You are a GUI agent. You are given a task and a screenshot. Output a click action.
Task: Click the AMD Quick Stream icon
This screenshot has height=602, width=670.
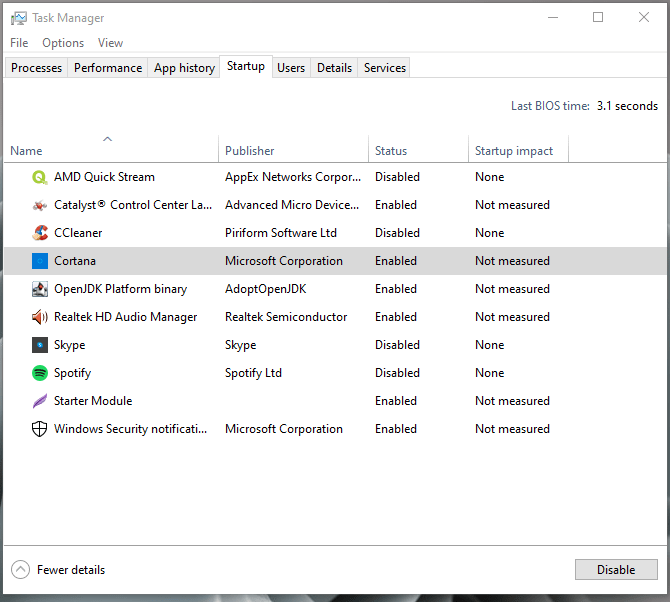tap(40, 177)
